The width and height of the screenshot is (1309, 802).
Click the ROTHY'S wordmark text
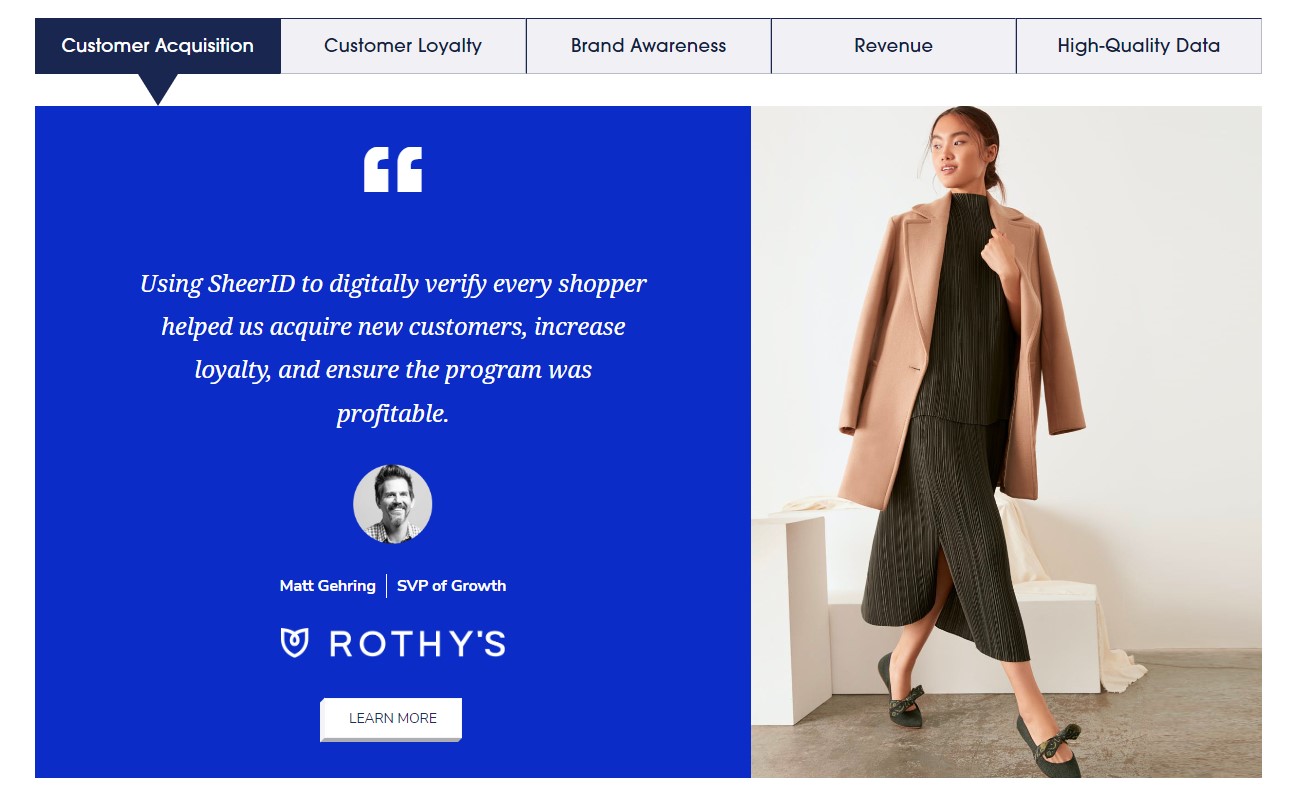point(417,644)
